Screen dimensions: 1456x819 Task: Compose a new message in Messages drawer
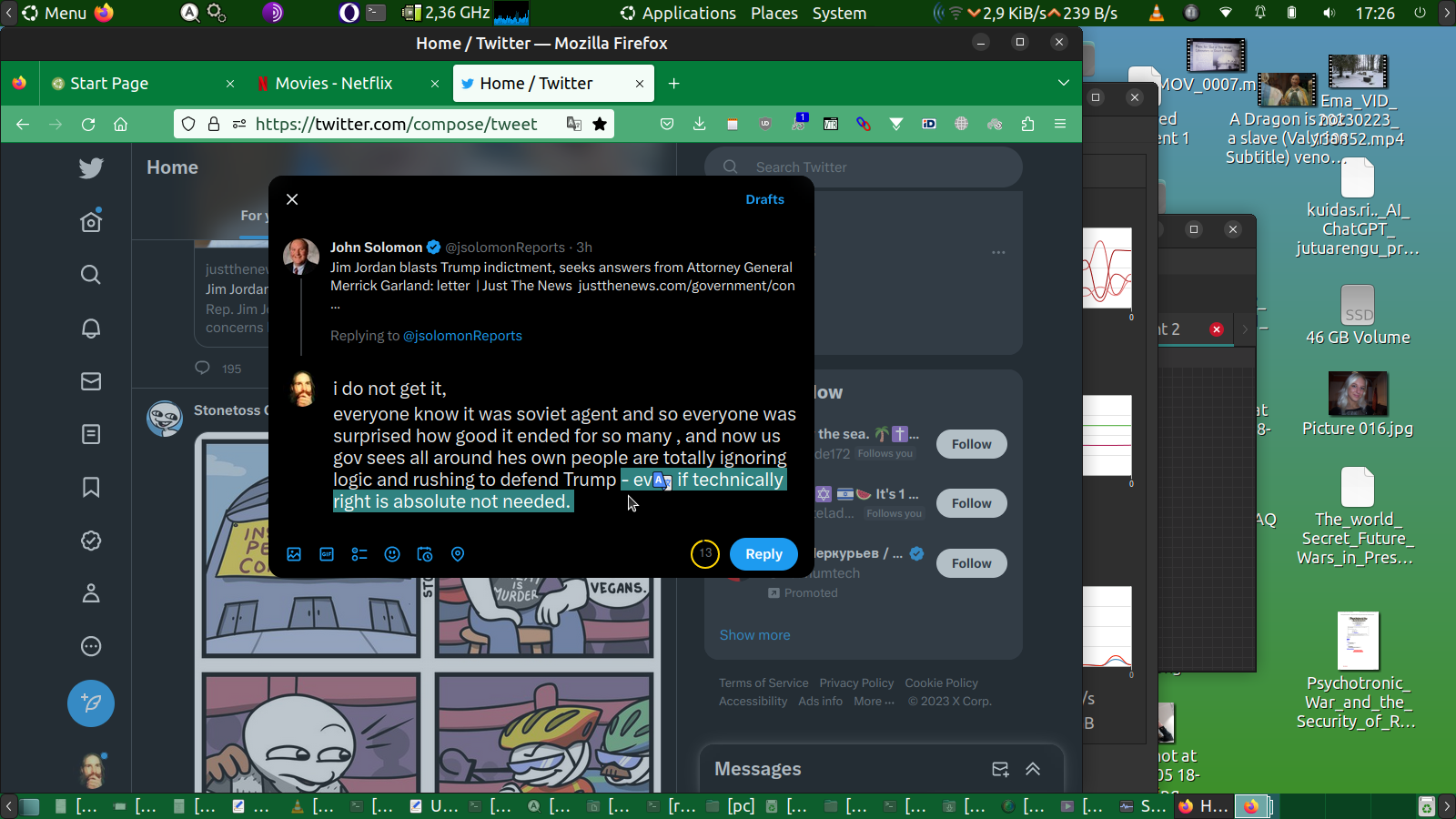pyautogui.click(x=1000, y=769)
